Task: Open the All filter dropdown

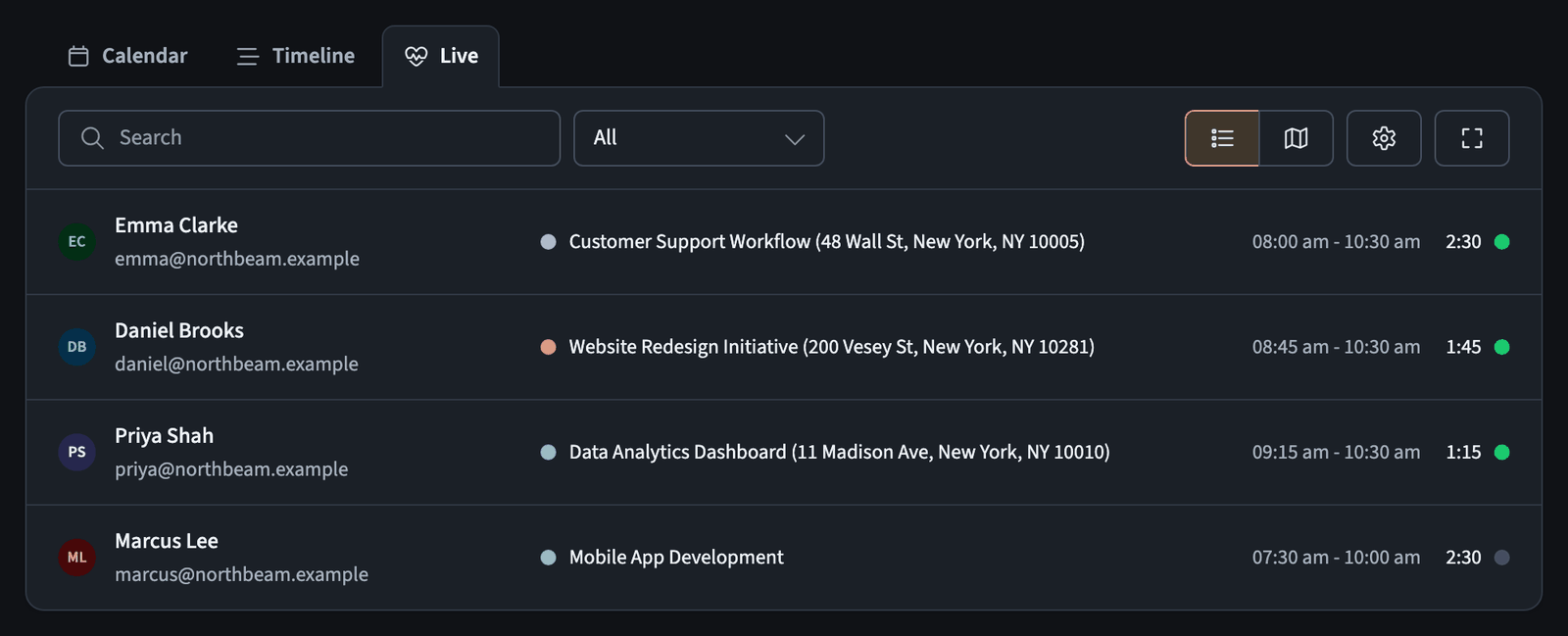Action: pyautogui.click(x=699, y=138)
